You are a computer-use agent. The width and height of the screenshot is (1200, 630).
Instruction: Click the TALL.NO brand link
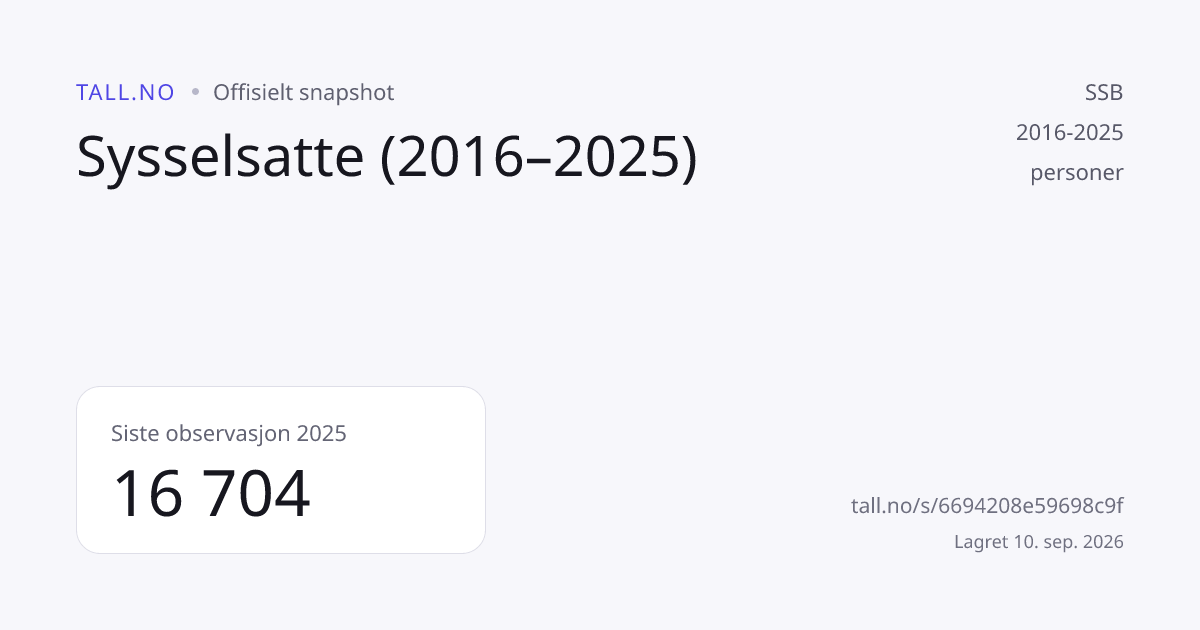(x=125, y=92)
